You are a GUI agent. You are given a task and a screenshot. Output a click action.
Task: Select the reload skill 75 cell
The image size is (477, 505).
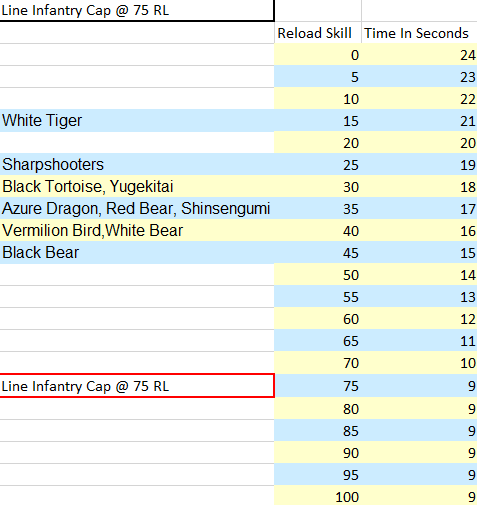click(318, 386)
